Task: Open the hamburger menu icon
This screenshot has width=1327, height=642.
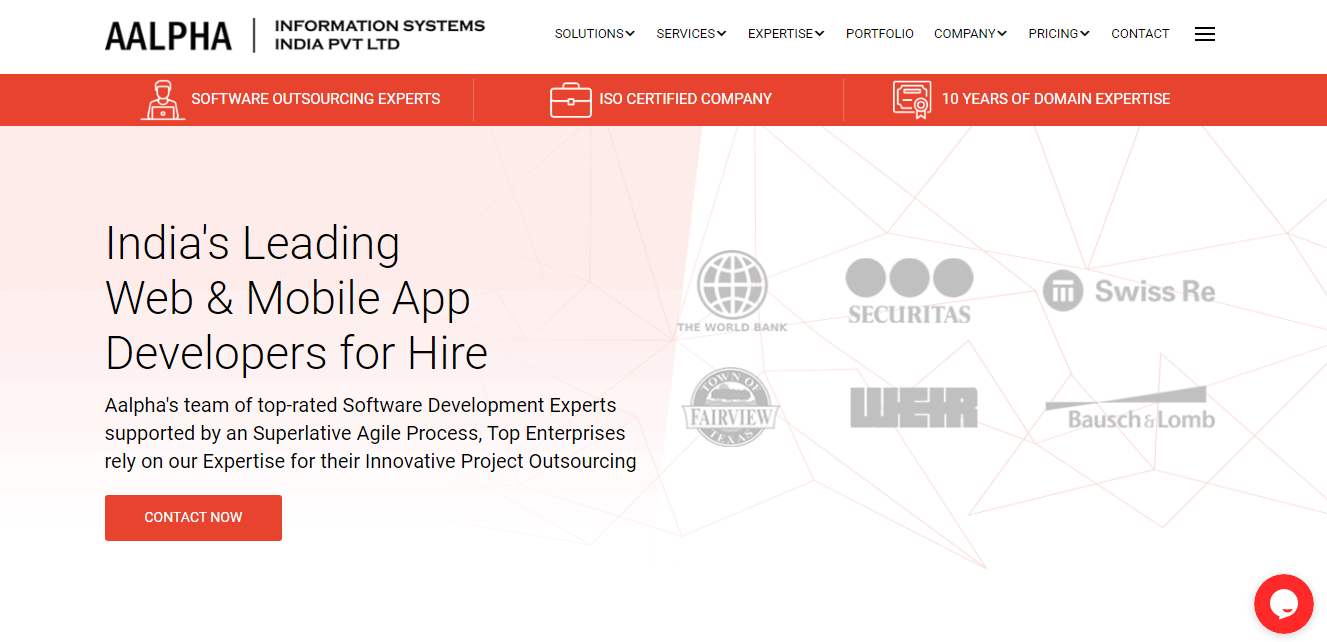Action: [x=1205, y=34]
